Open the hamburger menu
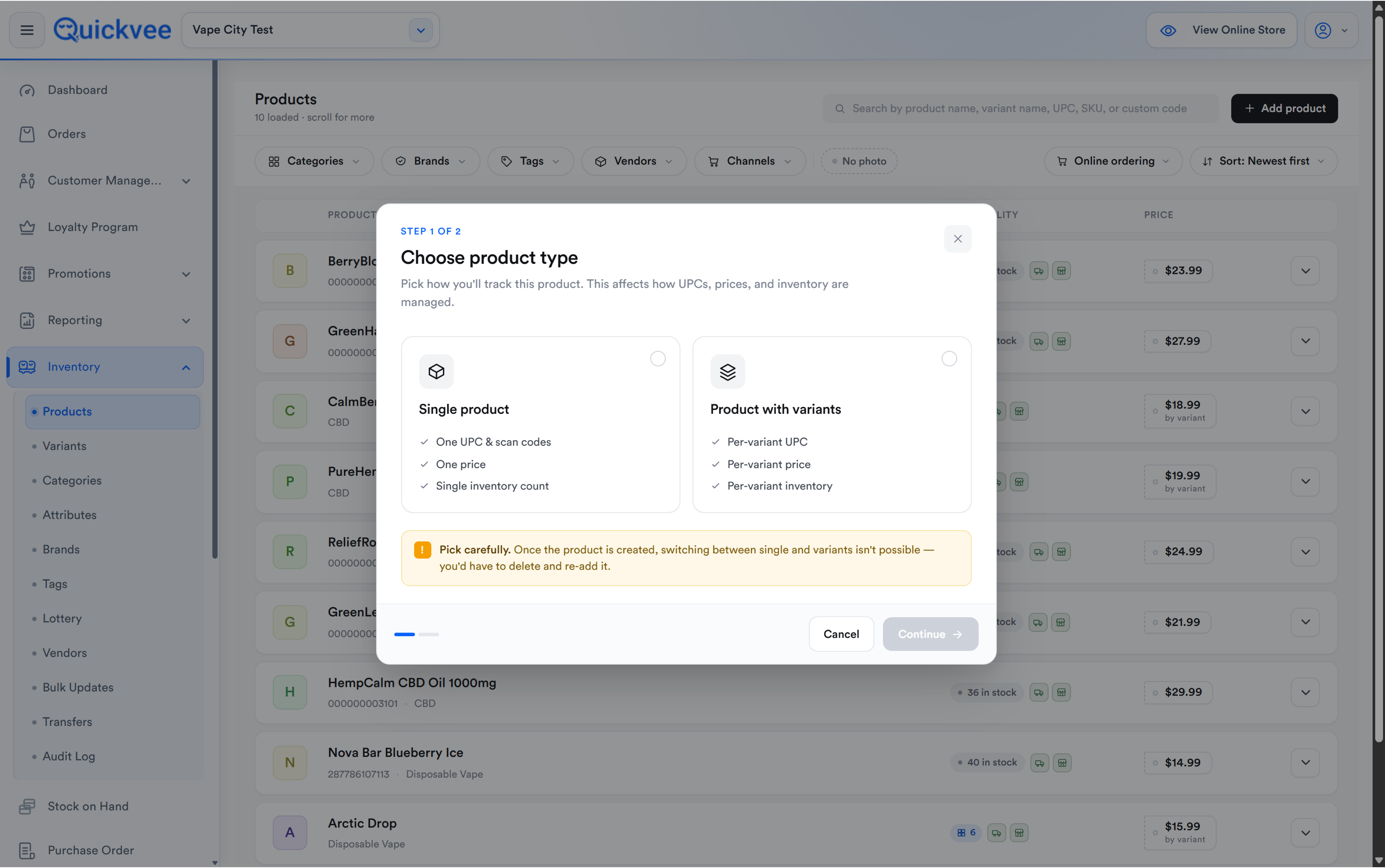The image size is (1385, 868). (27, 30)
